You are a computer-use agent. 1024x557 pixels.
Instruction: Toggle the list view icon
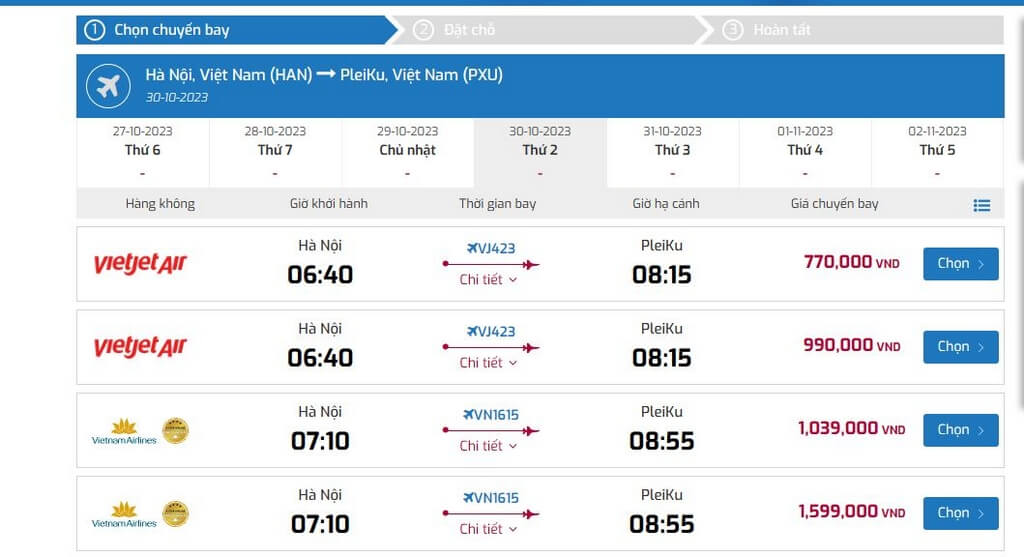tap(982, 205)
